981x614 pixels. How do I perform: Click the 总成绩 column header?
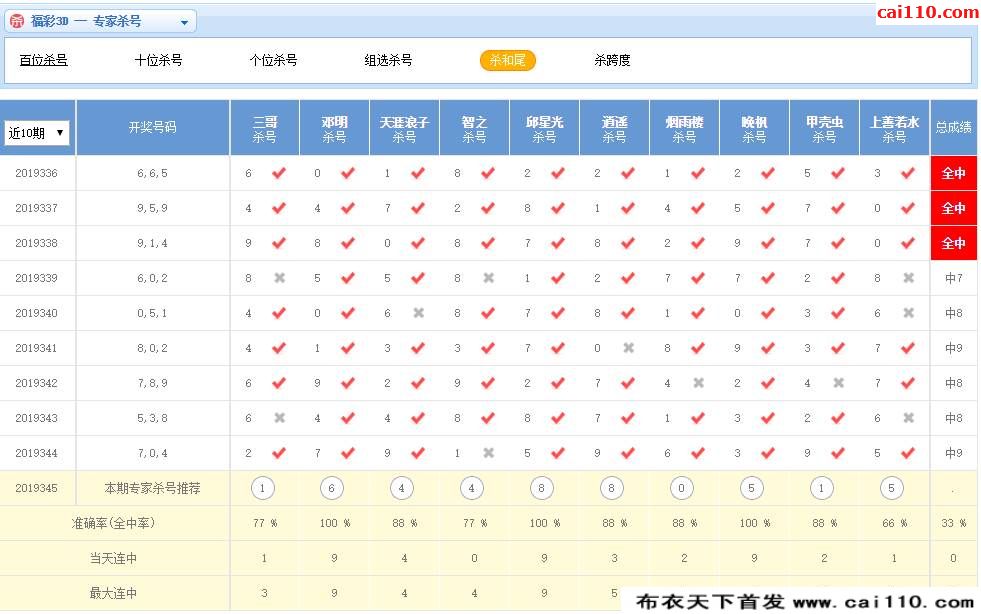pos(954,127)
